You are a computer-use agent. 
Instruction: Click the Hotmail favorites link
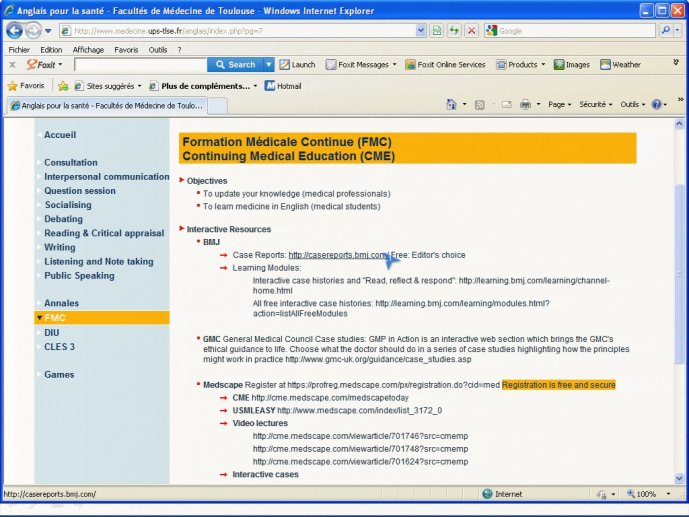pyautogui.click(x=283, y=86)
